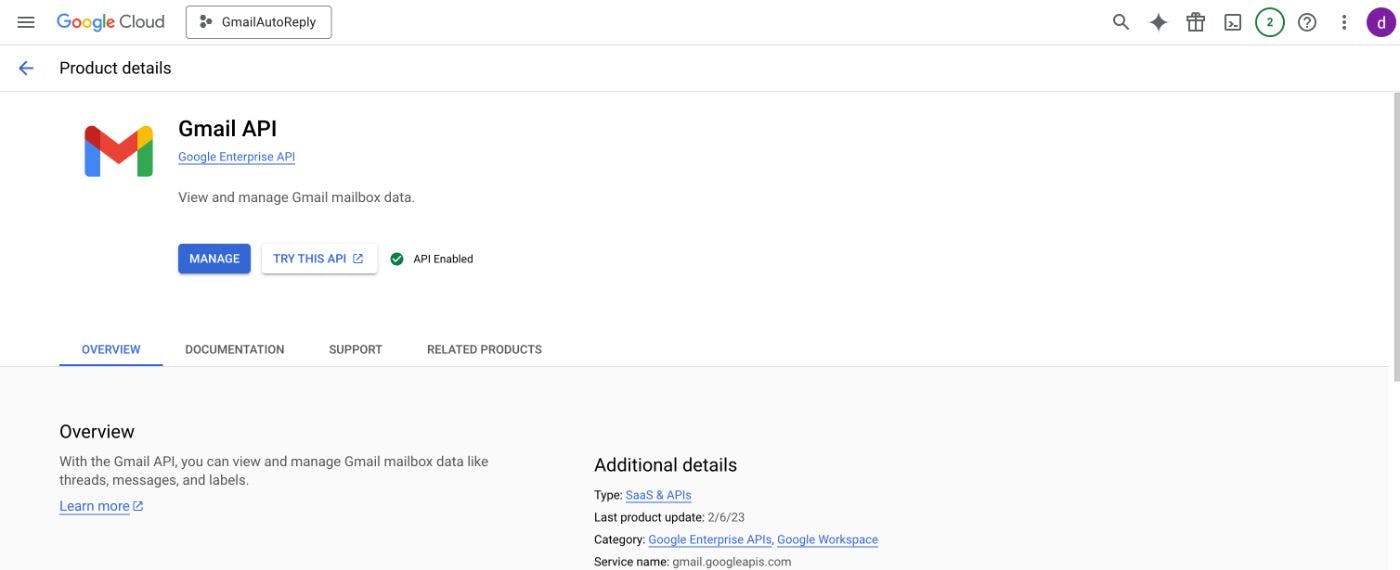Open the Gemini AI sparkle icon
The width and height of the screenshot is (1400, 570).
point(1158,22)
